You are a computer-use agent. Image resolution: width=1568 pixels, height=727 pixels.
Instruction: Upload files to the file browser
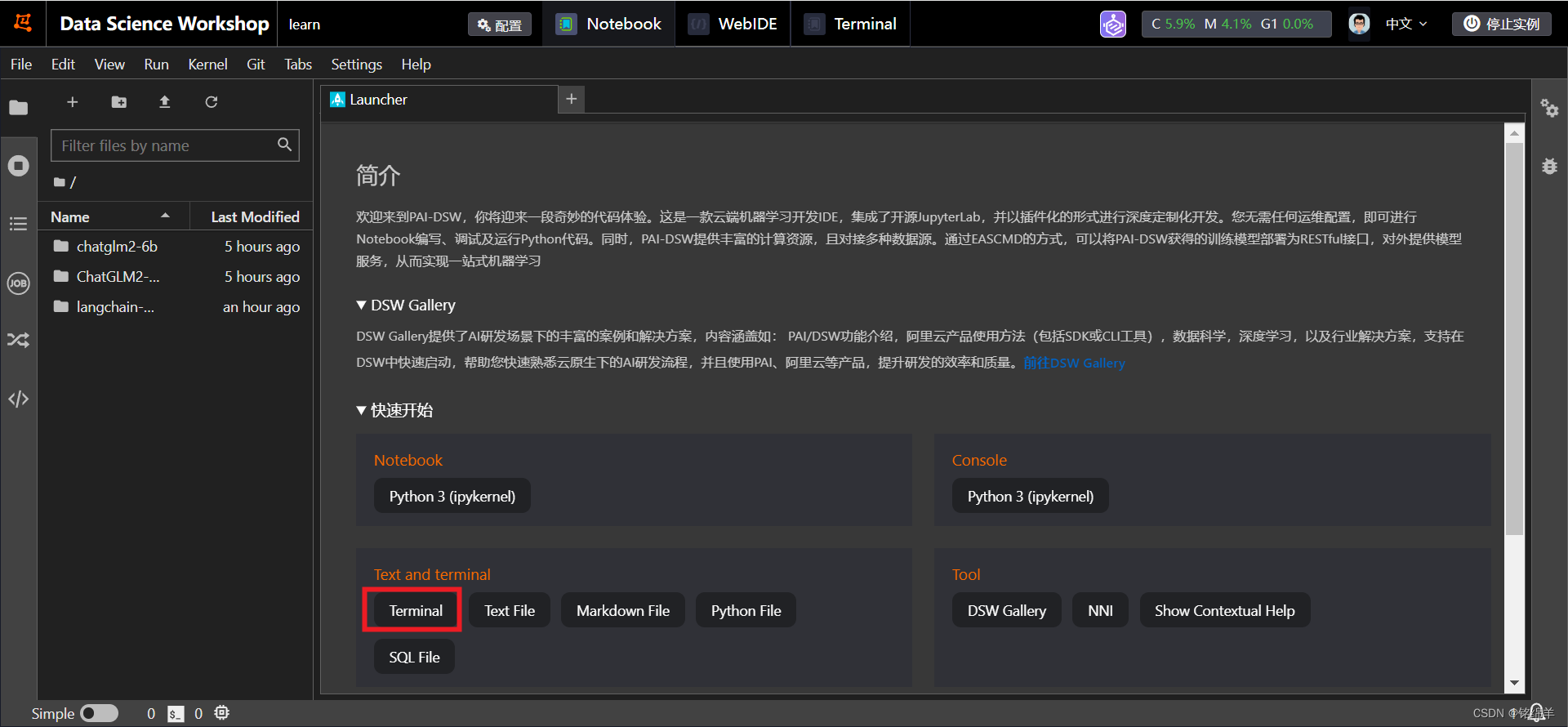164,102
